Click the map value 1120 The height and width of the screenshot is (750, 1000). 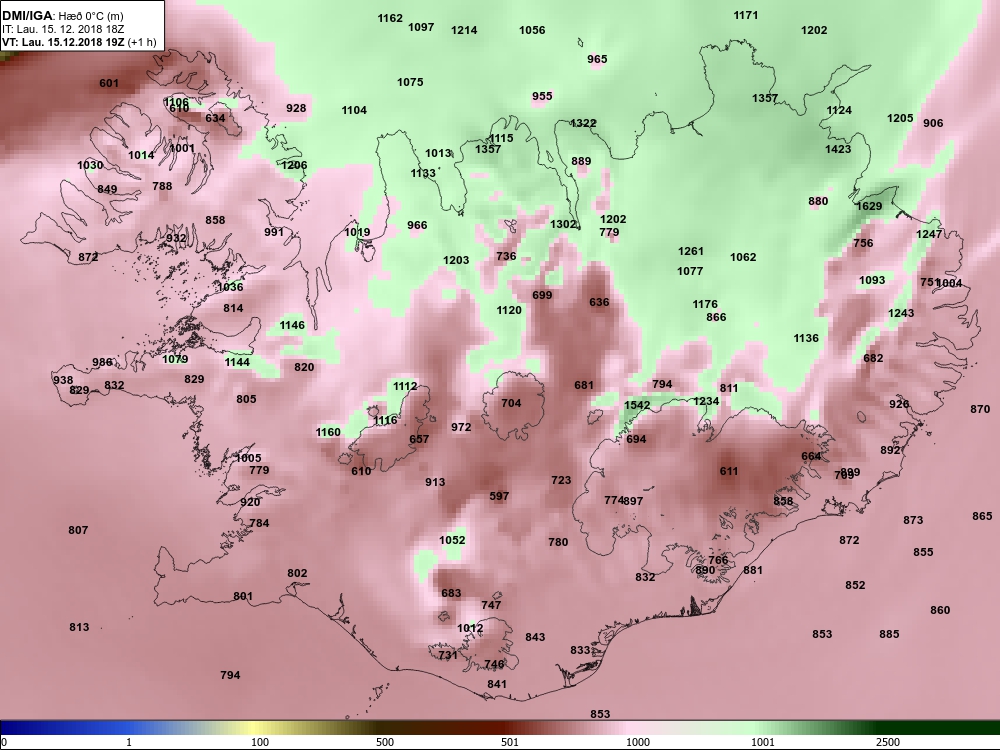tap(509, 310)
